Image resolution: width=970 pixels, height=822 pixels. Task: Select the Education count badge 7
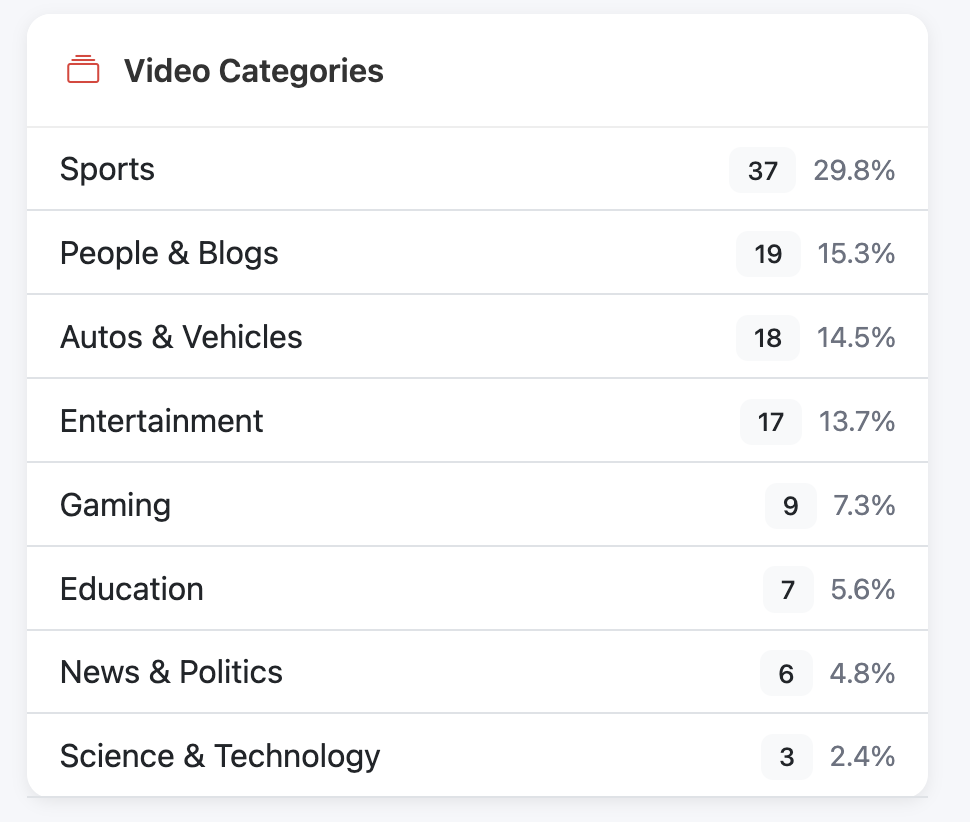point(787,590)
